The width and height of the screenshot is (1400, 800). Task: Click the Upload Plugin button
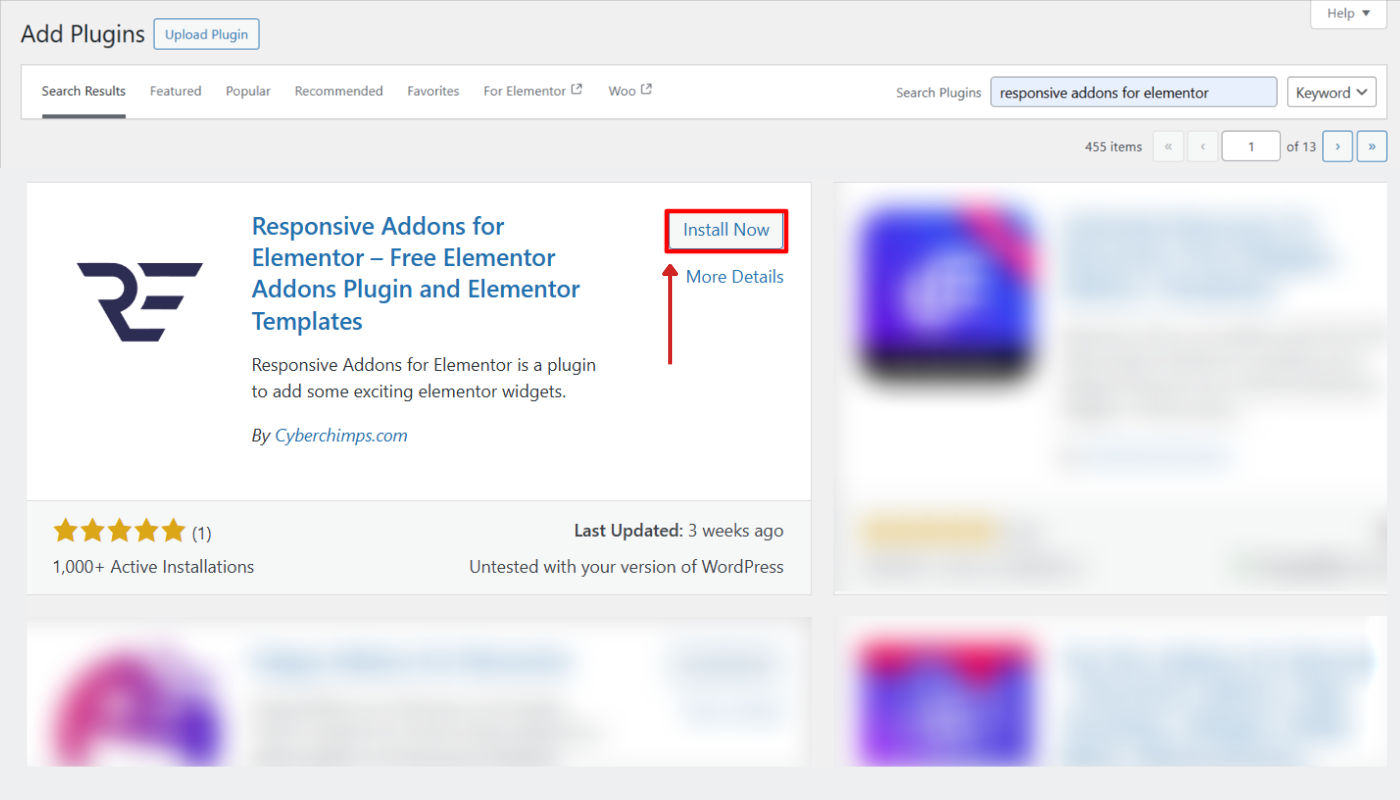point(206,34)
